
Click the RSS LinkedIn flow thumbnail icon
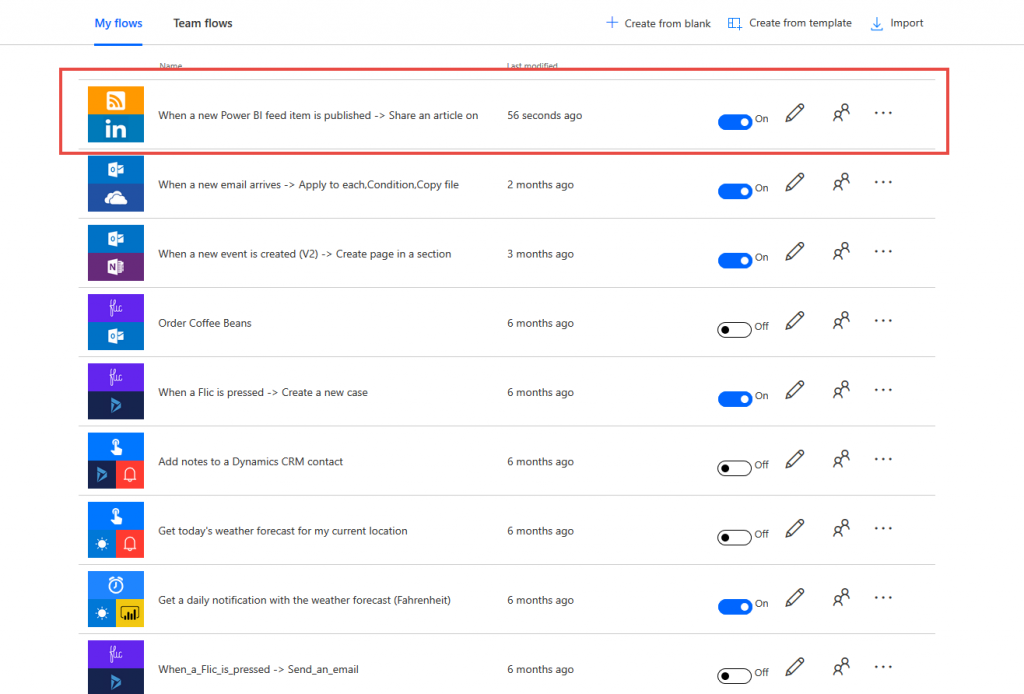coord(115,114)
